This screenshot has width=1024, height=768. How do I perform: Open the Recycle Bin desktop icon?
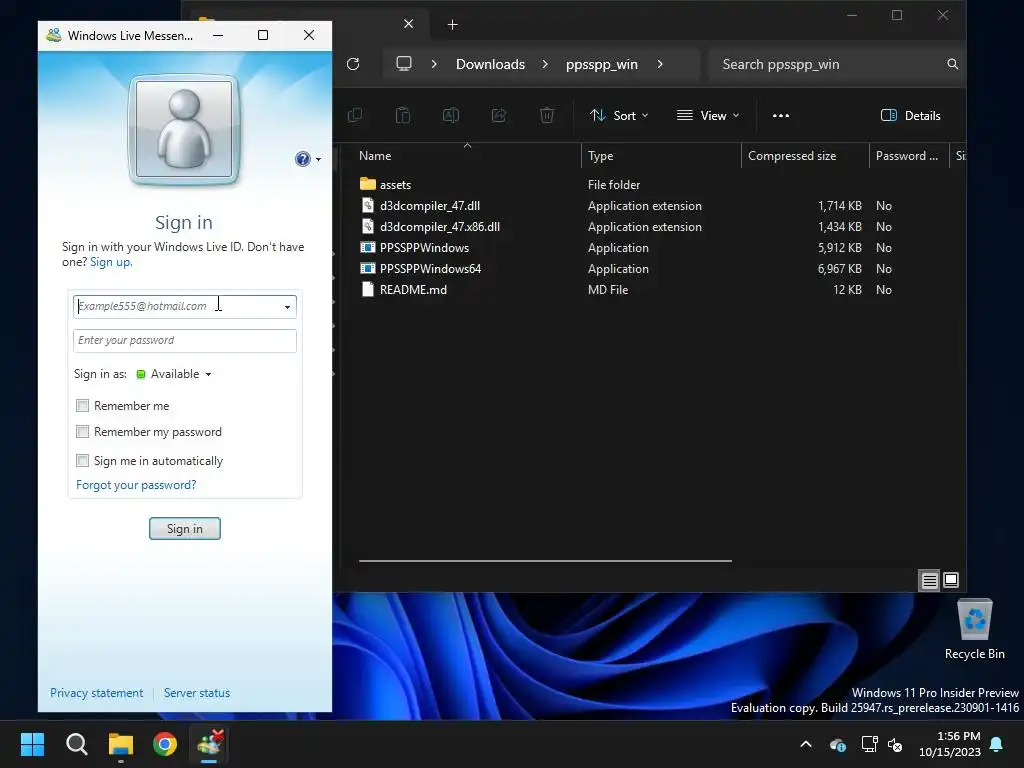pos(974,630)
